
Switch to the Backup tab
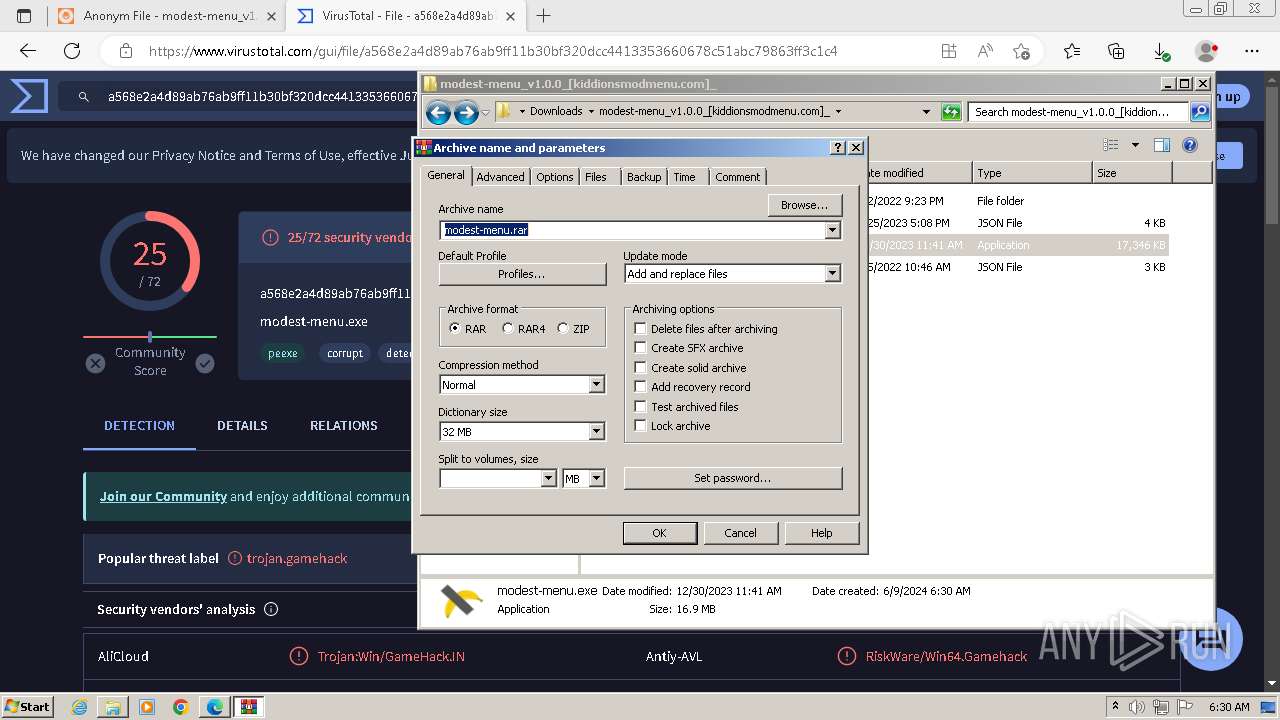click(644, 177)
